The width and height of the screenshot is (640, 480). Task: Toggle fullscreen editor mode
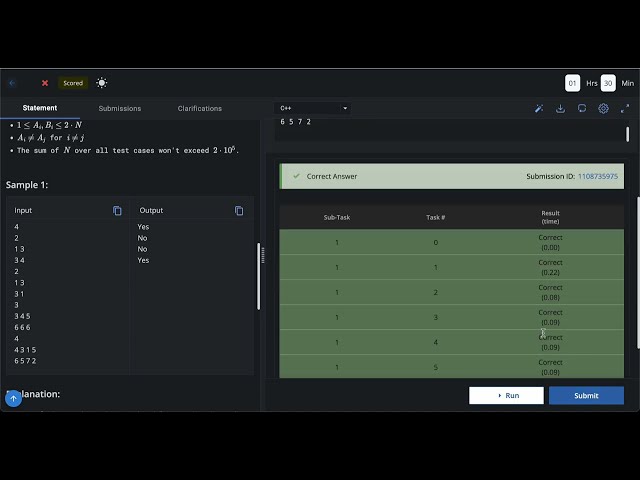point(626,108)
